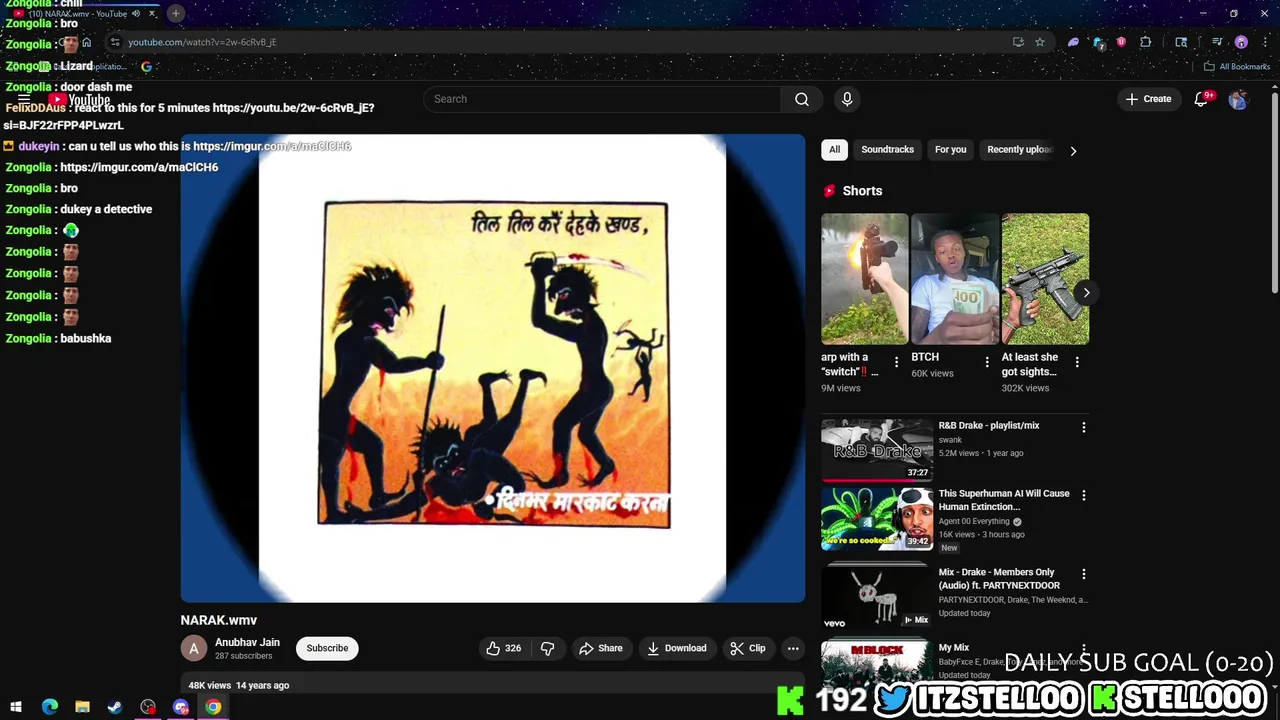Open options for 'At least she got sights' Short
This screenshot has height=720, width=1280.
pyautogui.click(x=1077, y=362)
